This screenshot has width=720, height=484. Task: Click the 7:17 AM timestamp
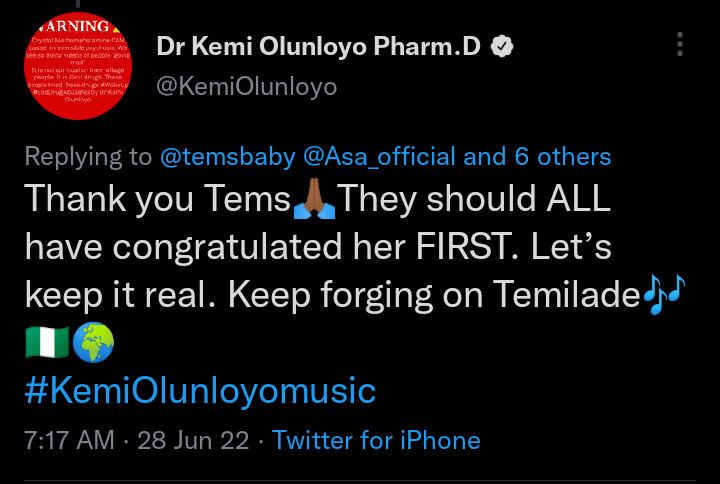[68, 440]
